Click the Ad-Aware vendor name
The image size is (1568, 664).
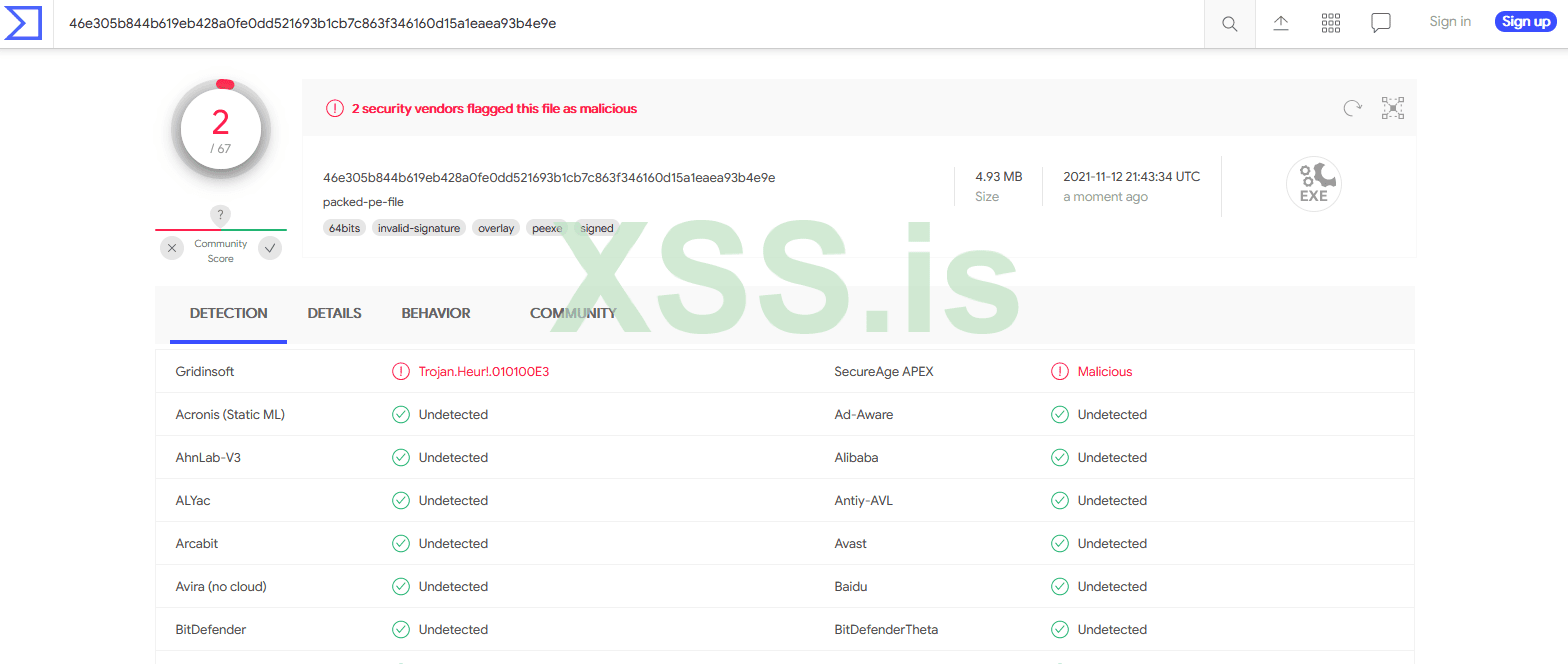pyautogui.click(x=864, y=414)
